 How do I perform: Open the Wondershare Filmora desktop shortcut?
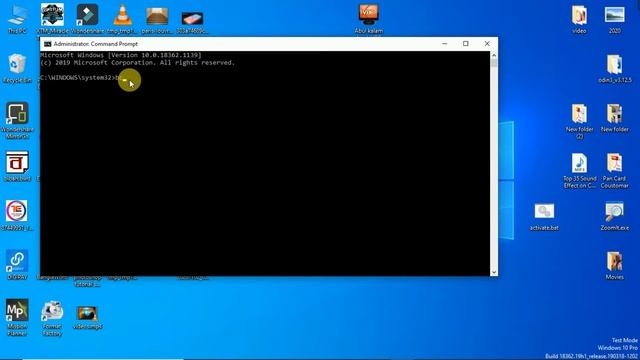point(87,18)
